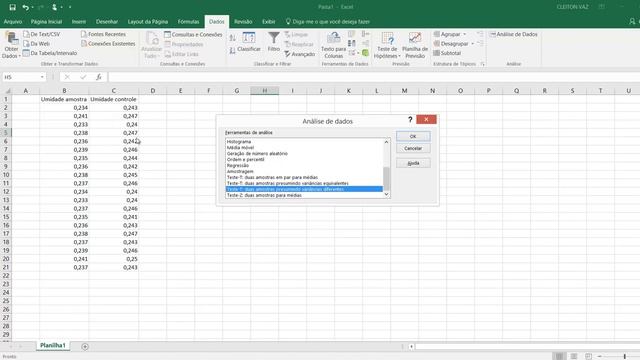640x360 pixels.
Task: Click the zoom slider handle
Action: pyautogui.click(x=625, y=356)
